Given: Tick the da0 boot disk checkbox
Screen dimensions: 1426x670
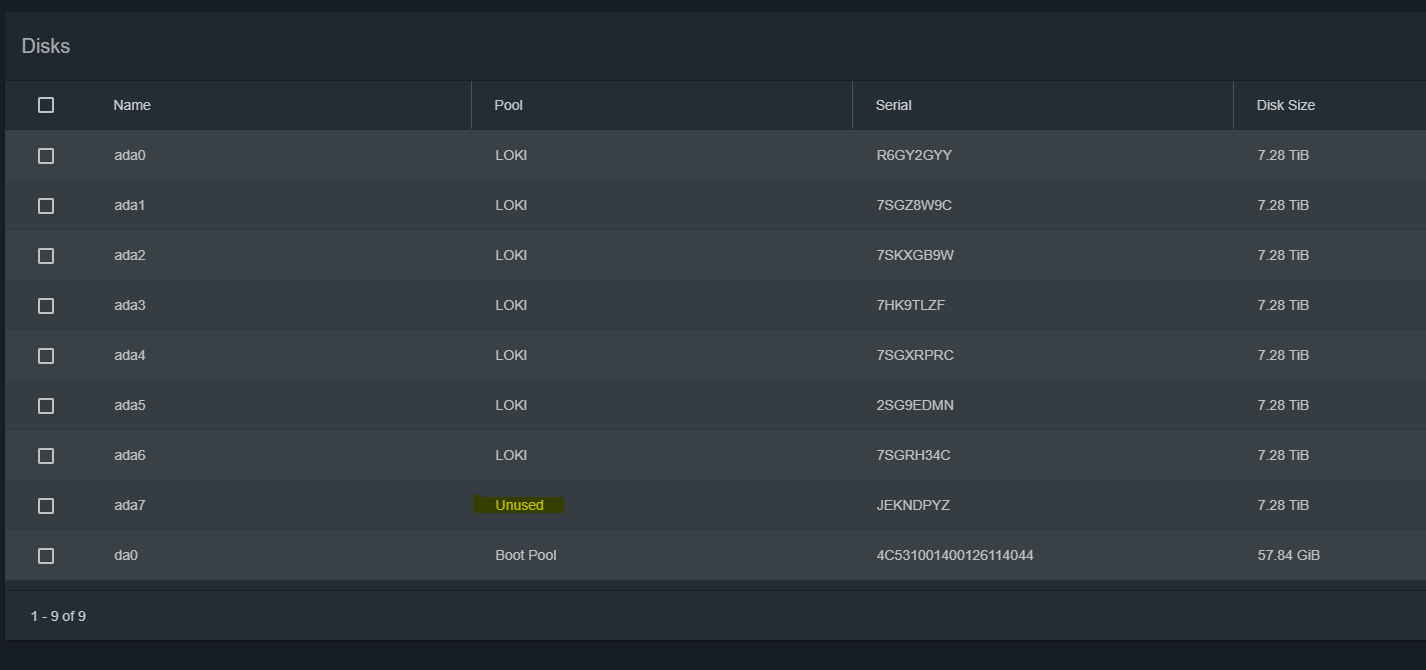Looking at the screenshot, I should [x=46, y=556].
